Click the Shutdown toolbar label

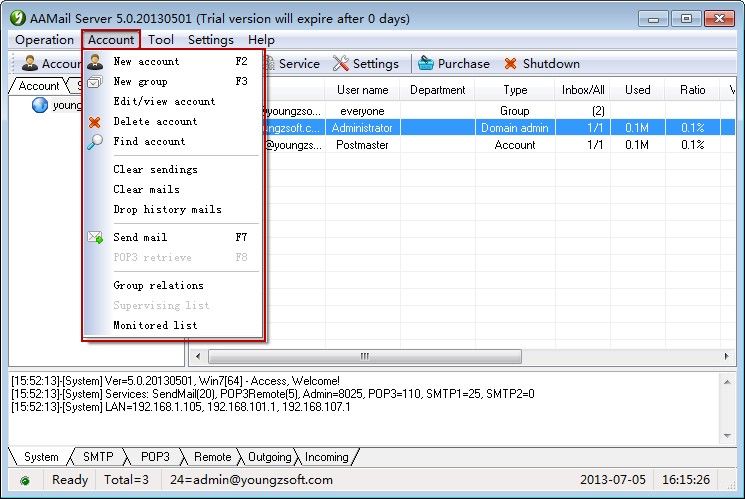pos(551,64)
